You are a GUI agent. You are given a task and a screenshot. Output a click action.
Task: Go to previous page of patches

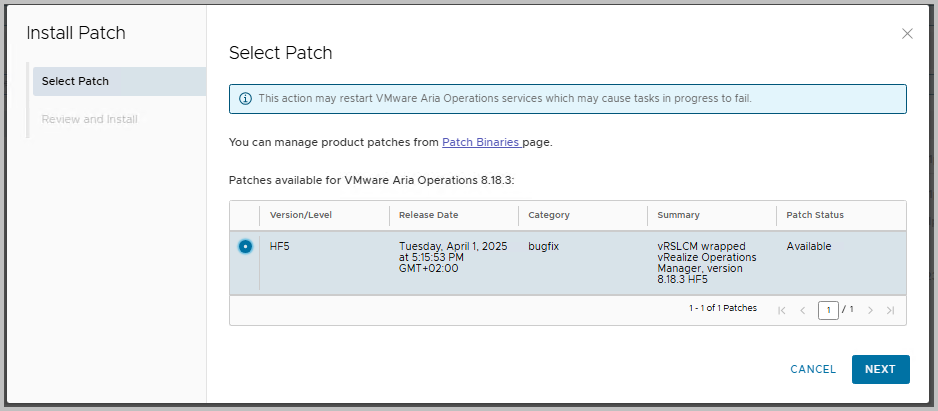[803, 310]
